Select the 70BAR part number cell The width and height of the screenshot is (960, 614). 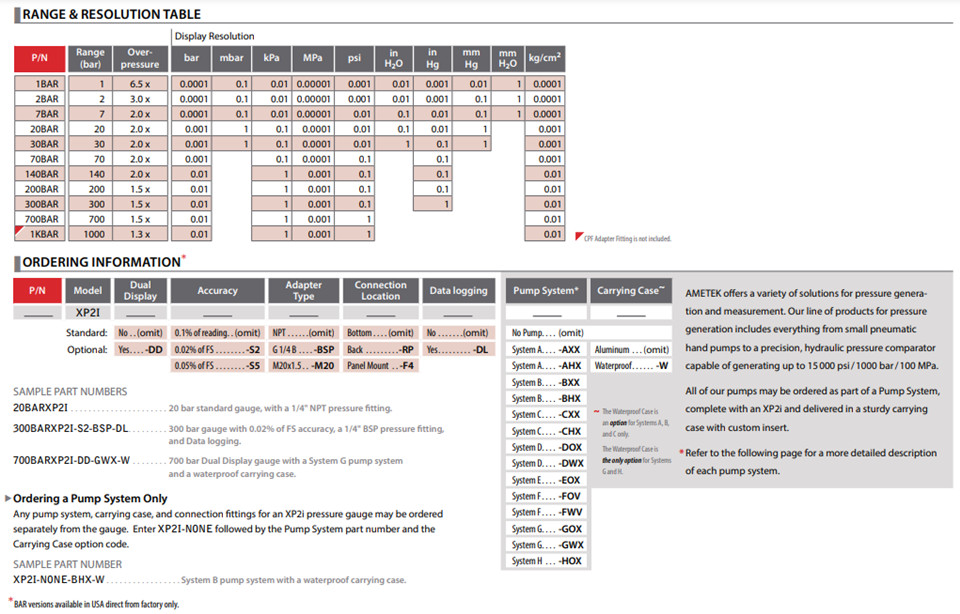(x=39, y=159)
